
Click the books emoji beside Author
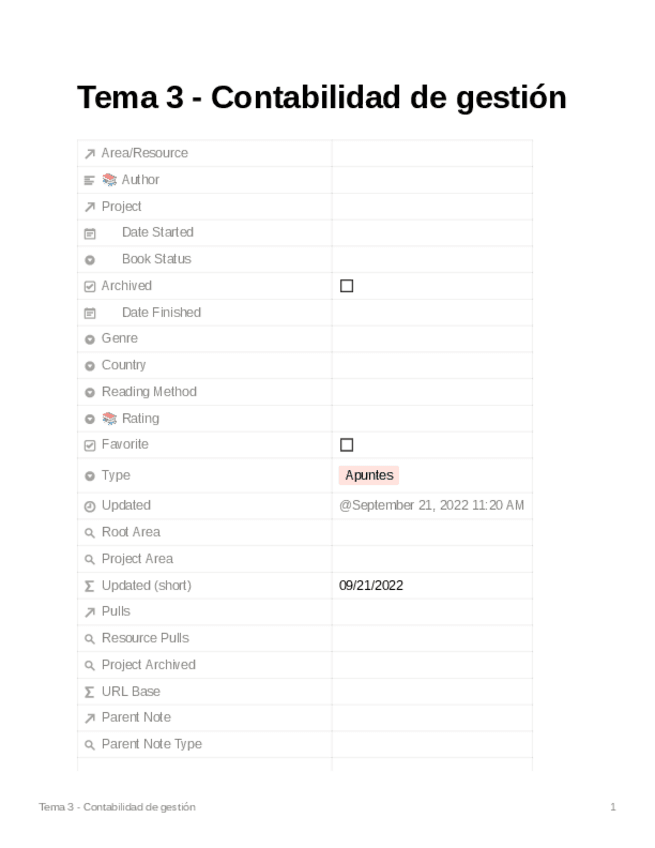click(110, 180)
